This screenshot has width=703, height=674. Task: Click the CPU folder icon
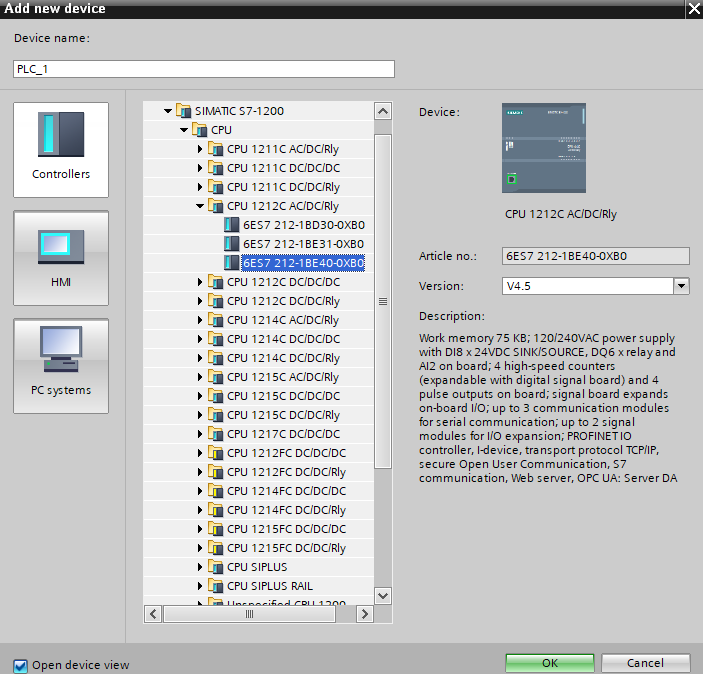(200, 130)
